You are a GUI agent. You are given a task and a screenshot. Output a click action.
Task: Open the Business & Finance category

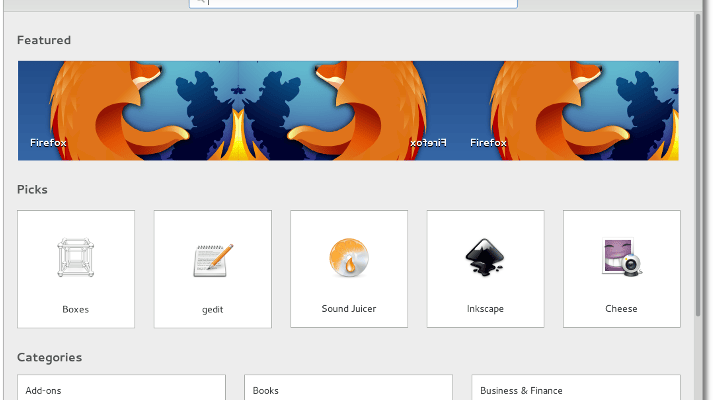pos(576,388)
